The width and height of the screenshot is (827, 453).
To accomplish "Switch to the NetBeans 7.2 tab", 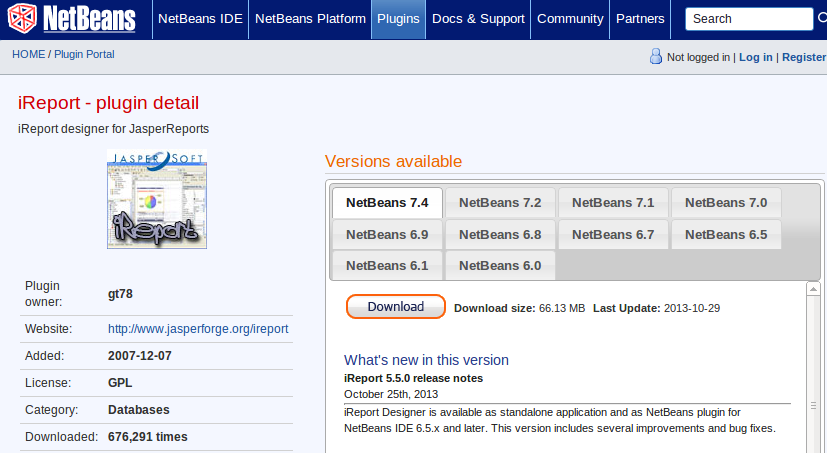I will pos(500,203).
